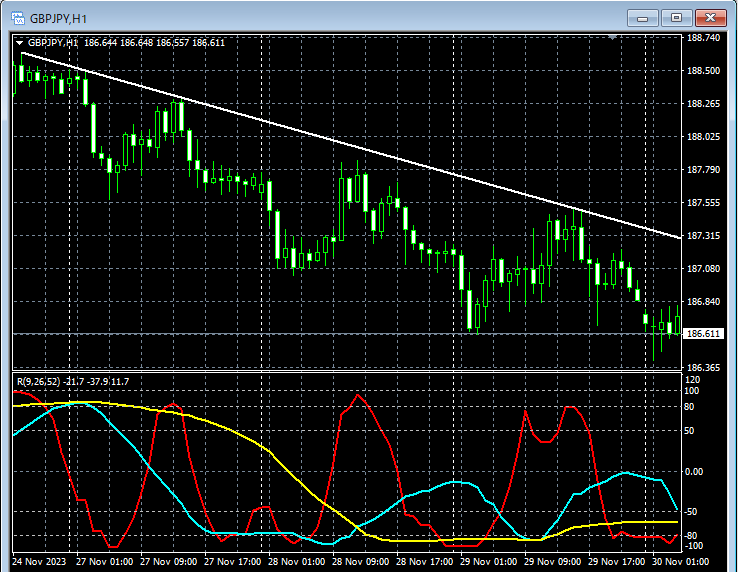Click the 187.080 price scale label
The height and width of the screenshot is (572, 739).
pyautogui.click(x=703, y=269)
